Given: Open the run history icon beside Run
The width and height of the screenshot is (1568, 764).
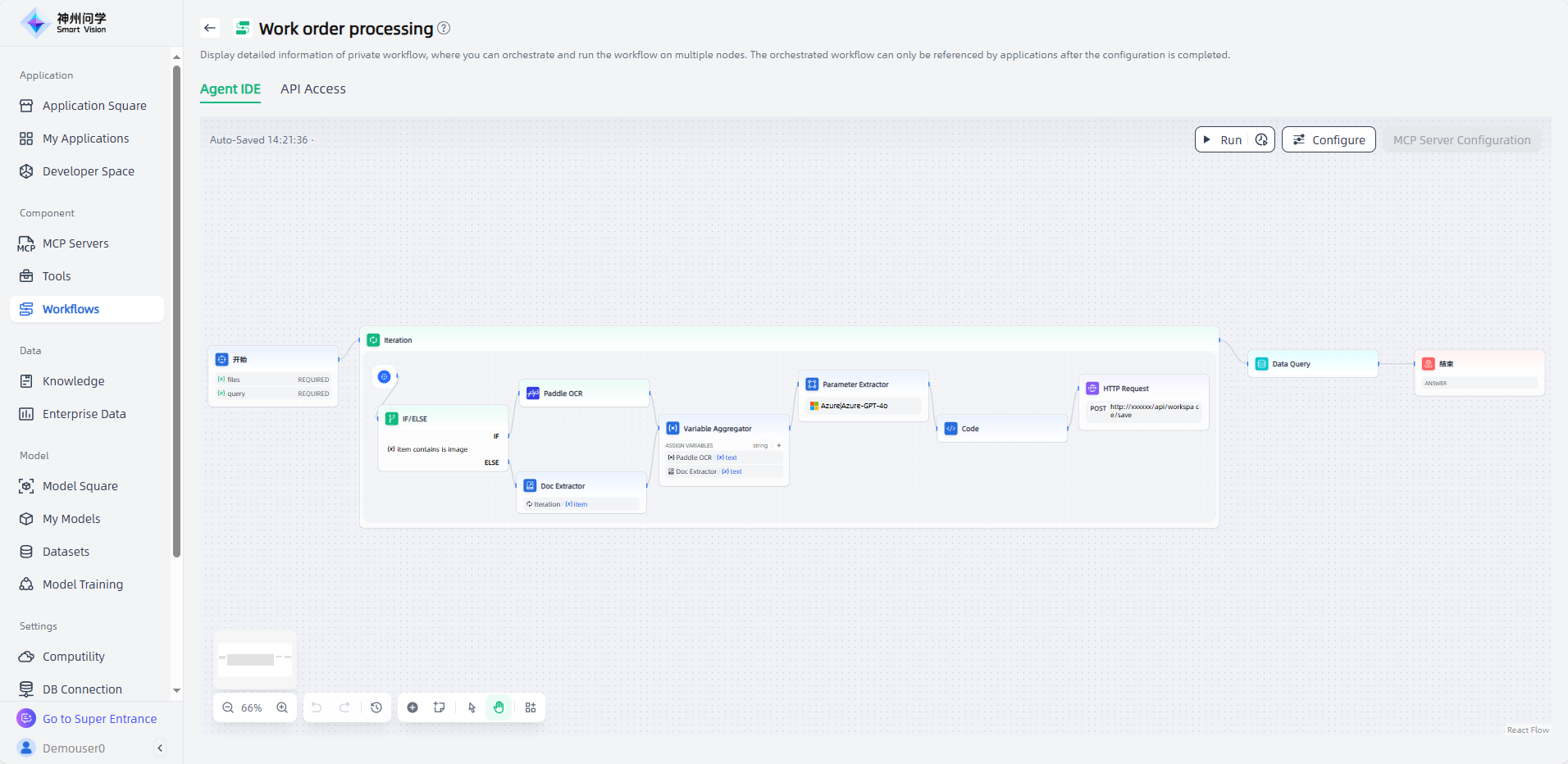Looking at the screenshot, I should [x=1261, y=140].
